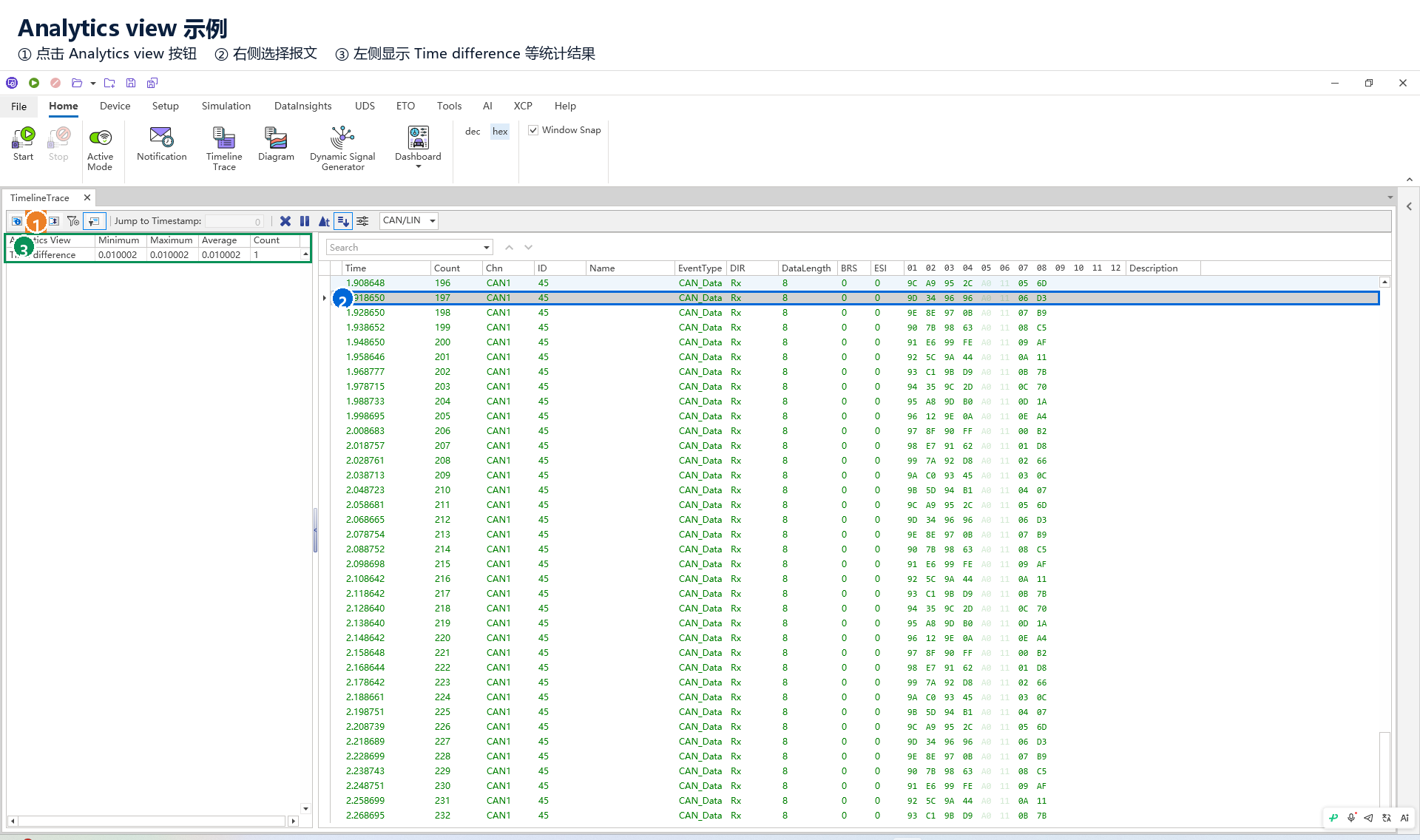This screenshot has height=840, width=1420.
Task: Open the Notification tool
Action: 161,143
